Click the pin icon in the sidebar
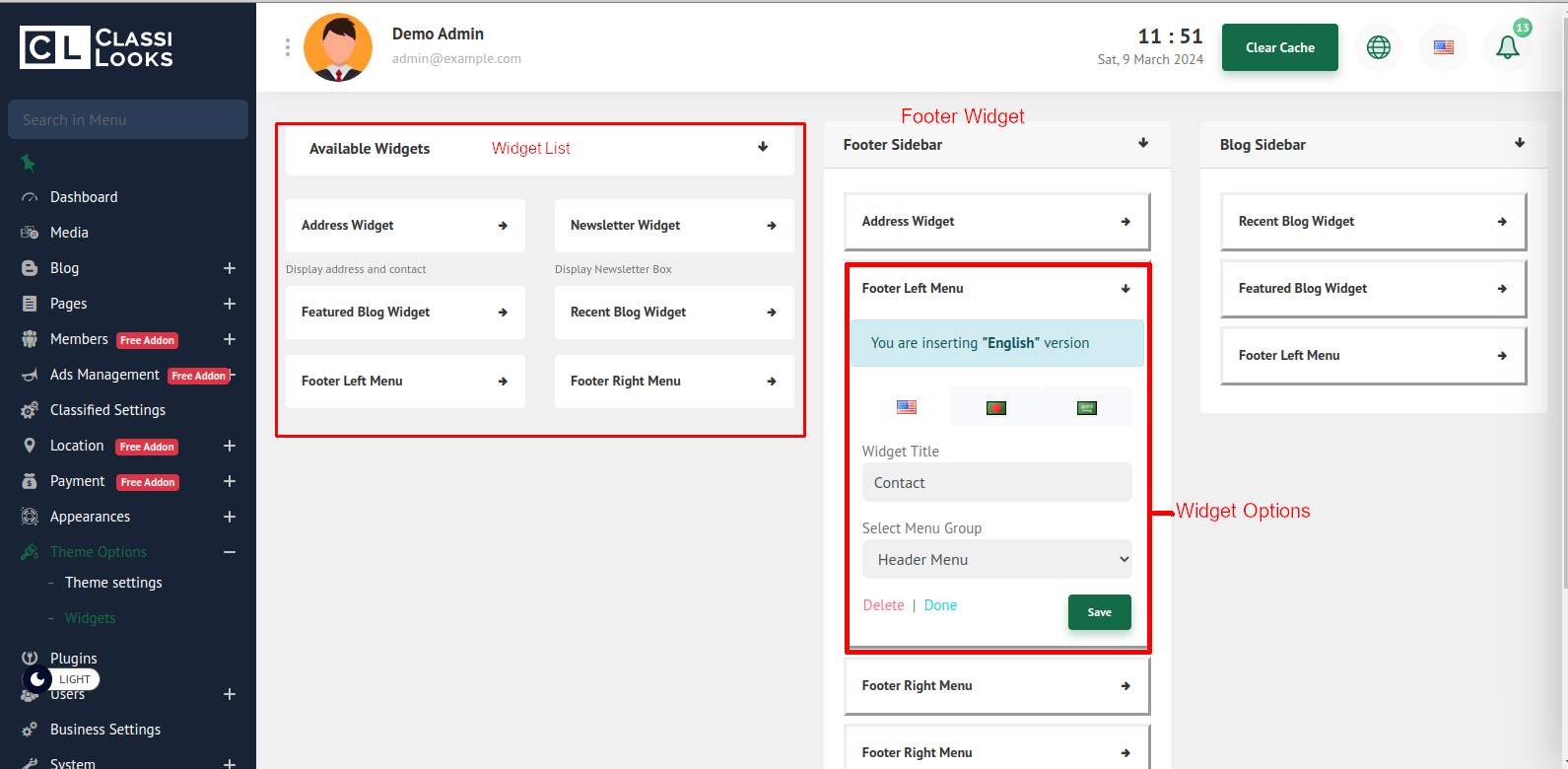This screenshot has width=1568, height=769. (29, 163)
